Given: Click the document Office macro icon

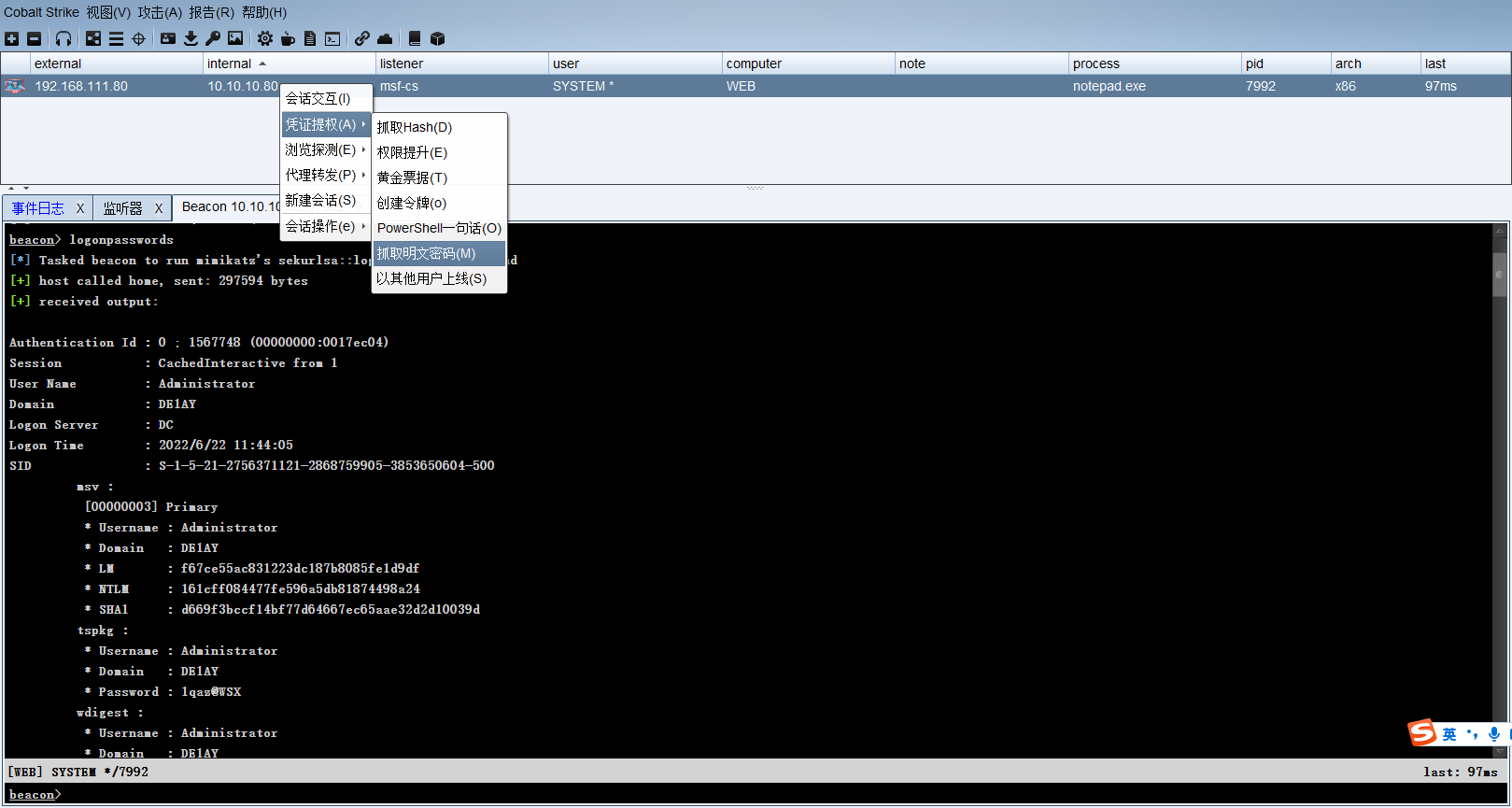Looking at the screenshot, I should [310, 38].
